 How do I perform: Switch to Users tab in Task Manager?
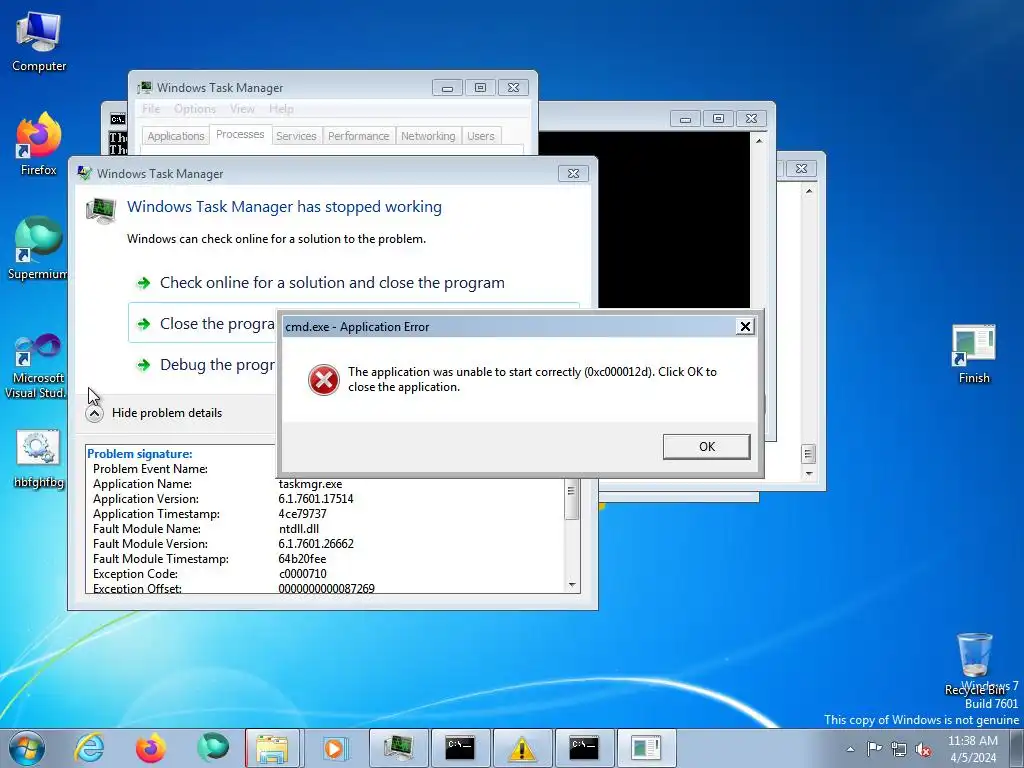[x=481, y=136]
